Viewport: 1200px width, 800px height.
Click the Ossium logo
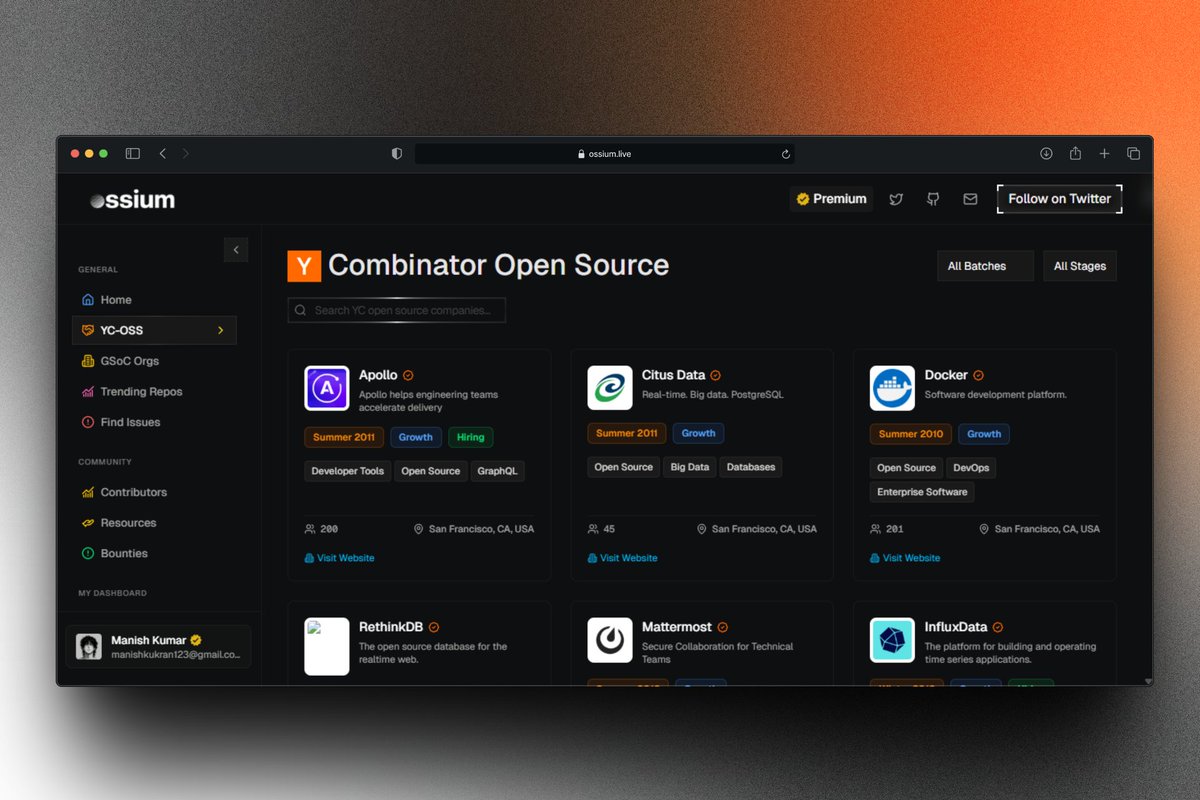132,200
